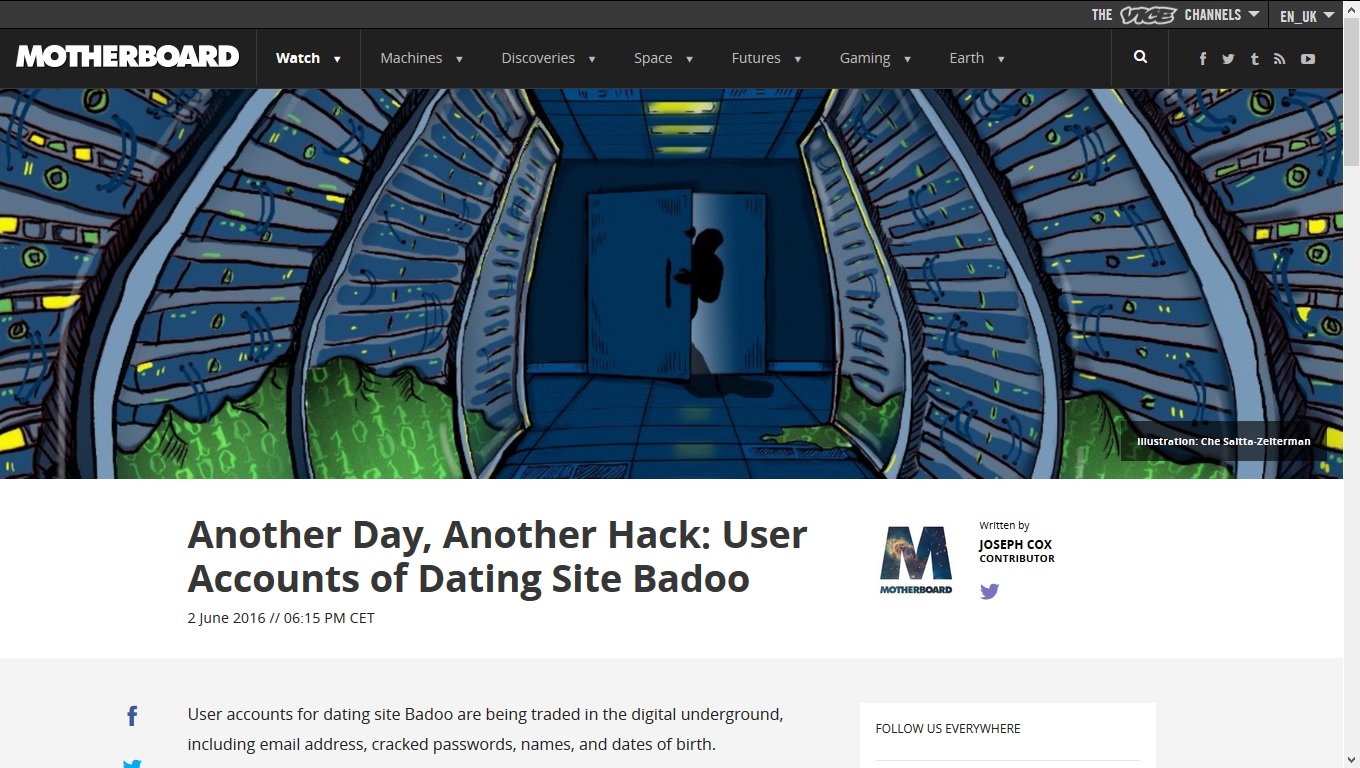Open the Futures section
The width and height of the screenshot is (1360, 768).
click(x=756, y=58)
